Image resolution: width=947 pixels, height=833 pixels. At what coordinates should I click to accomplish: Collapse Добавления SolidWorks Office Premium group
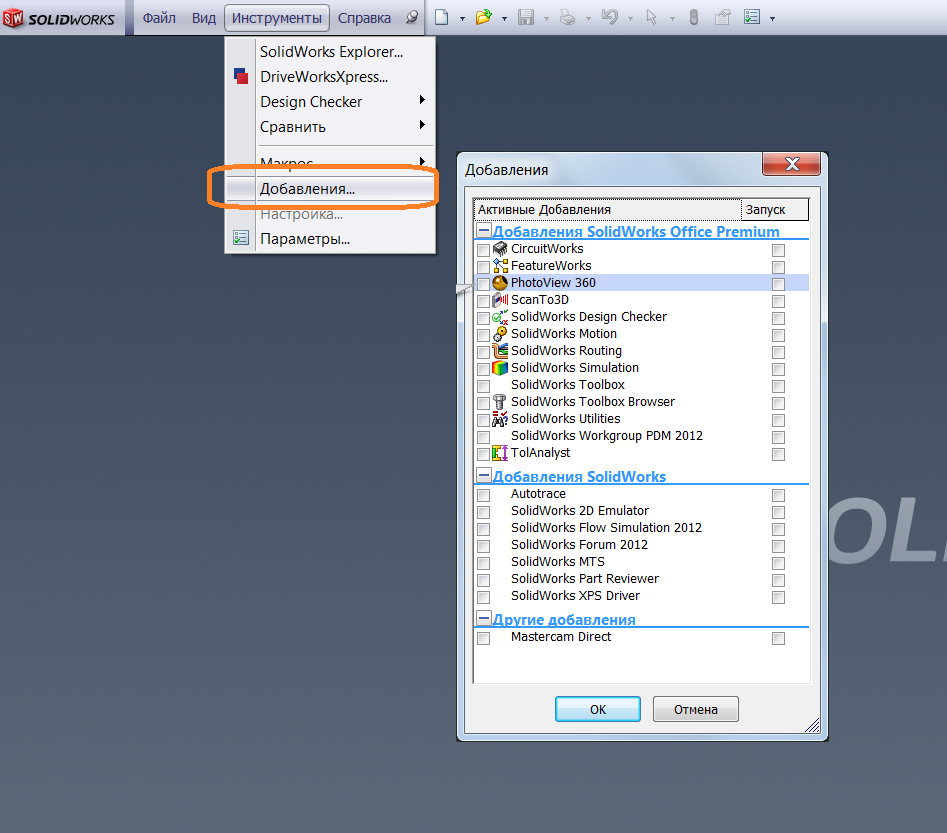(483, 230)
